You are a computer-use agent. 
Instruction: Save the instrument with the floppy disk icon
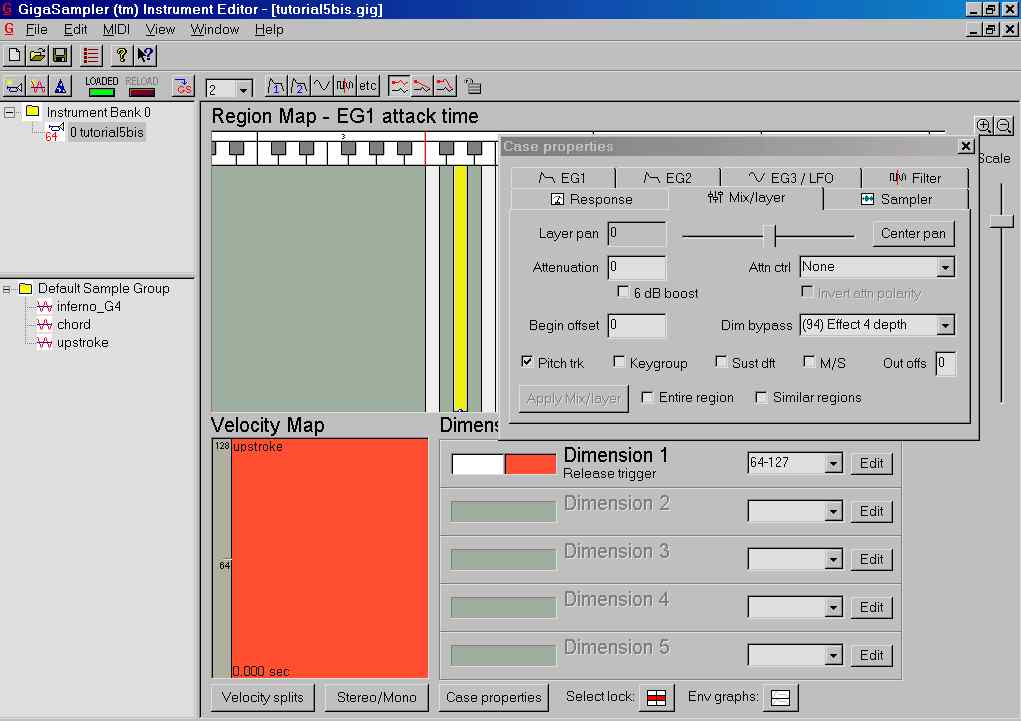pyautogui.click(x=61, y=55)
